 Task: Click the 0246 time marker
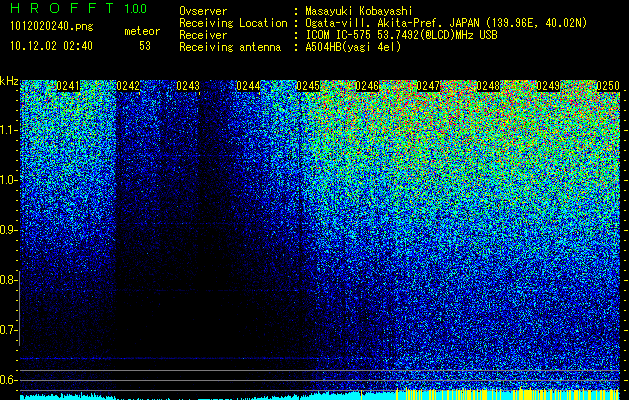tap(368, 86)
